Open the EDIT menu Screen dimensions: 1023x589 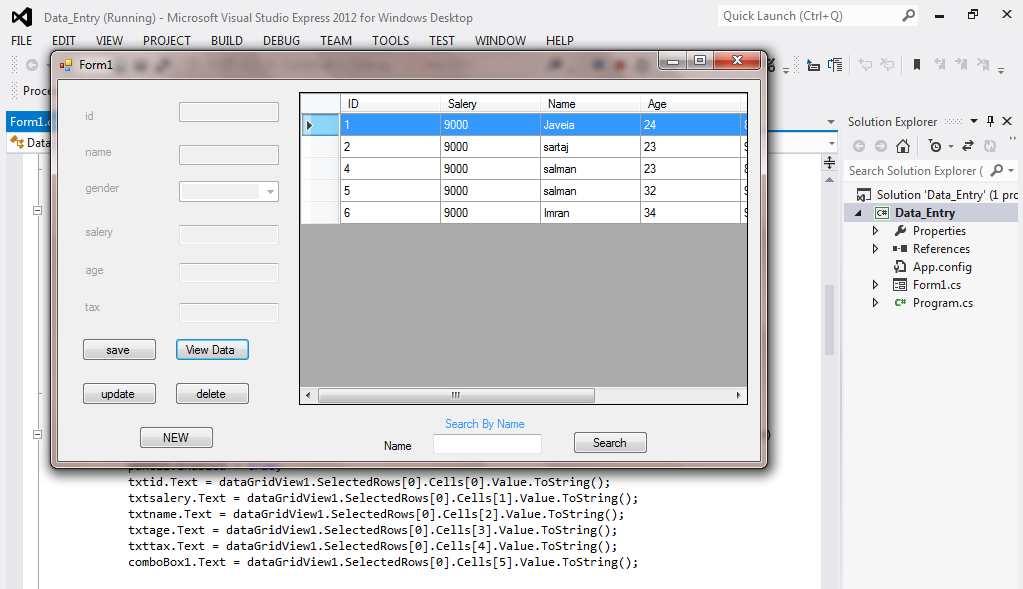pos(63,40)
